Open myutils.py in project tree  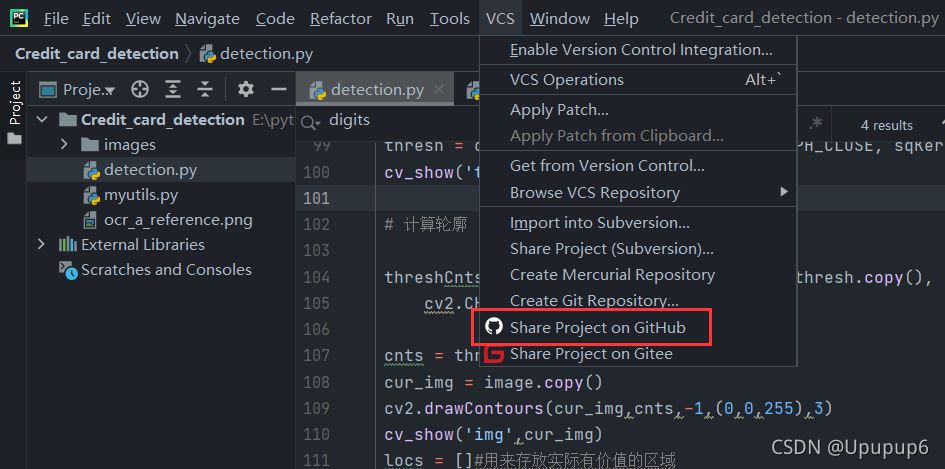pos(140,194)
